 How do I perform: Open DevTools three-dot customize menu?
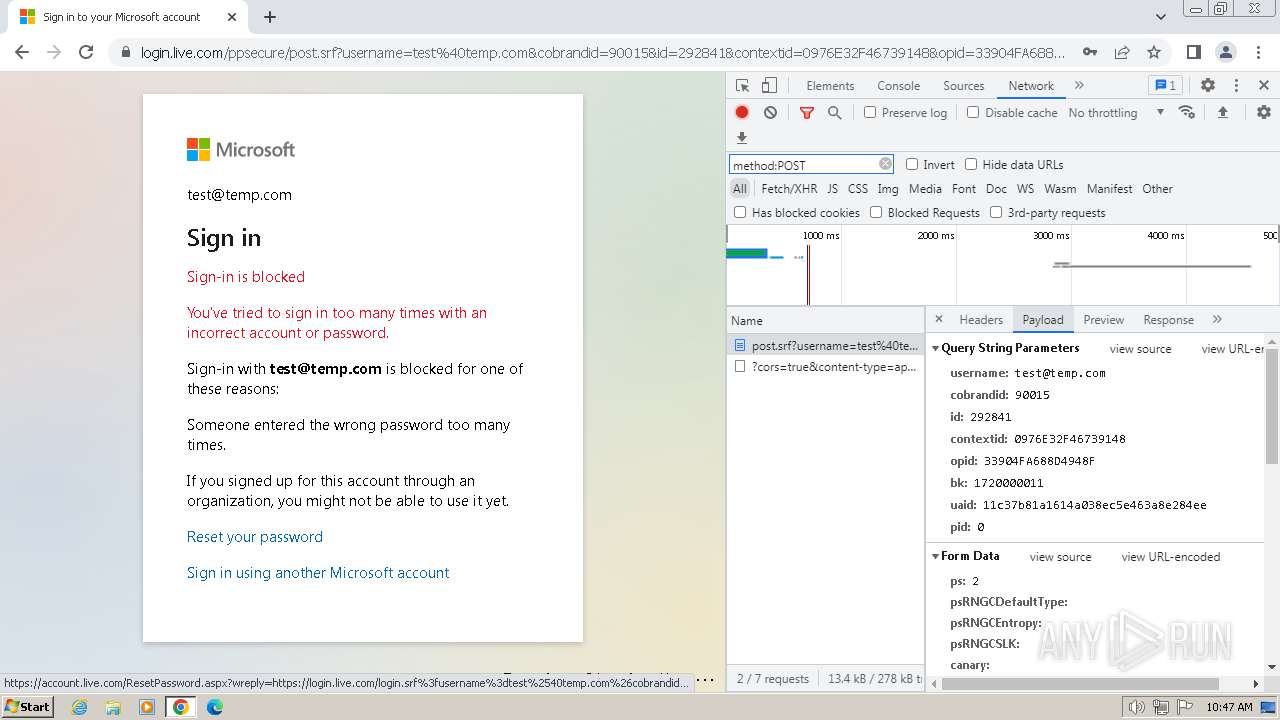1236,86
